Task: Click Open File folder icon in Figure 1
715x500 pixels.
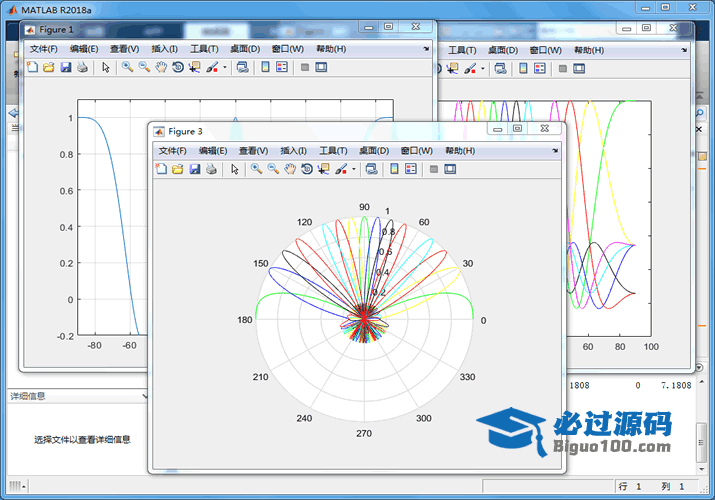Action: click(49, 67)
